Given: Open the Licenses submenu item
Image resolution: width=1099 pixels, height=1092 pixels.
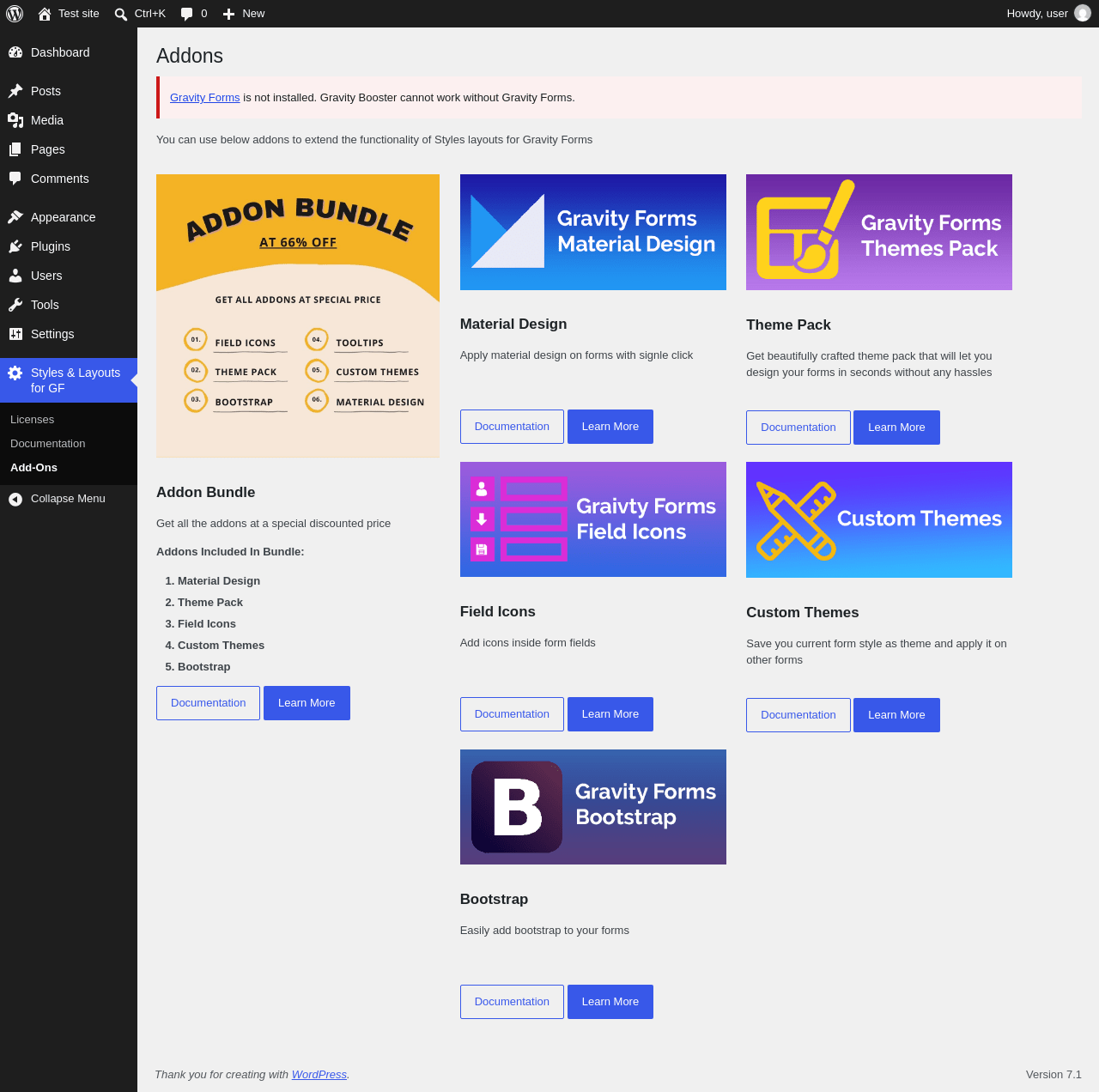Looking at the screenshot, I should pos(32,420).
